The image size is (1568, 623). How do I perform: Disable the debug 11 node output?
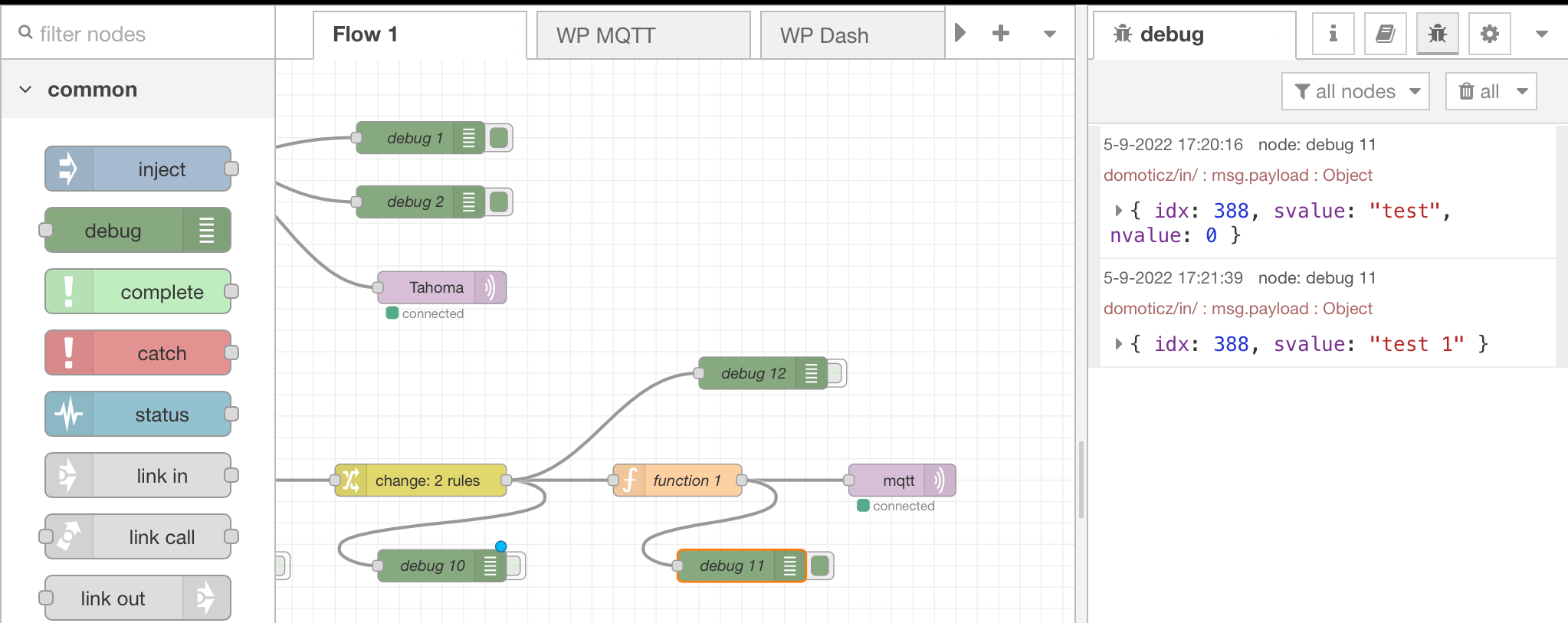(x=821, y=566)
